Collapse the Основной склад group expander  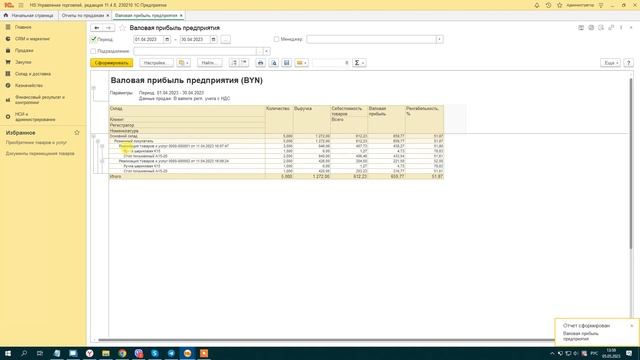[93, 136]
